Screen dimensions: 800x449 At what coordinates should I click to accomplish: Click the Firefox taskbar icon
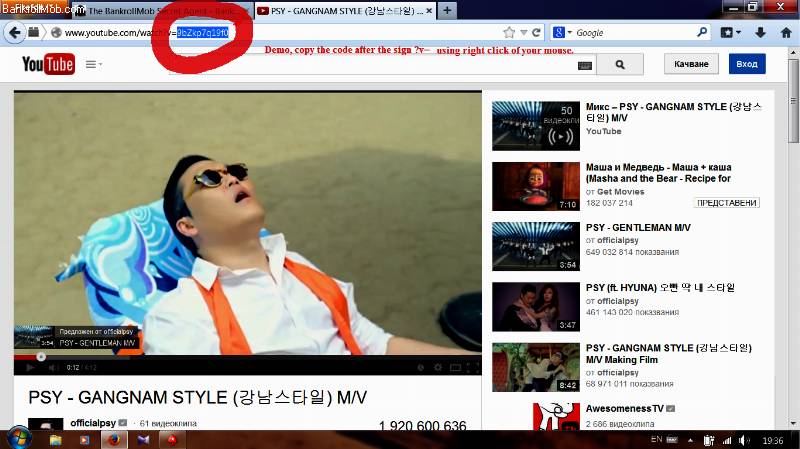point(114,440)
